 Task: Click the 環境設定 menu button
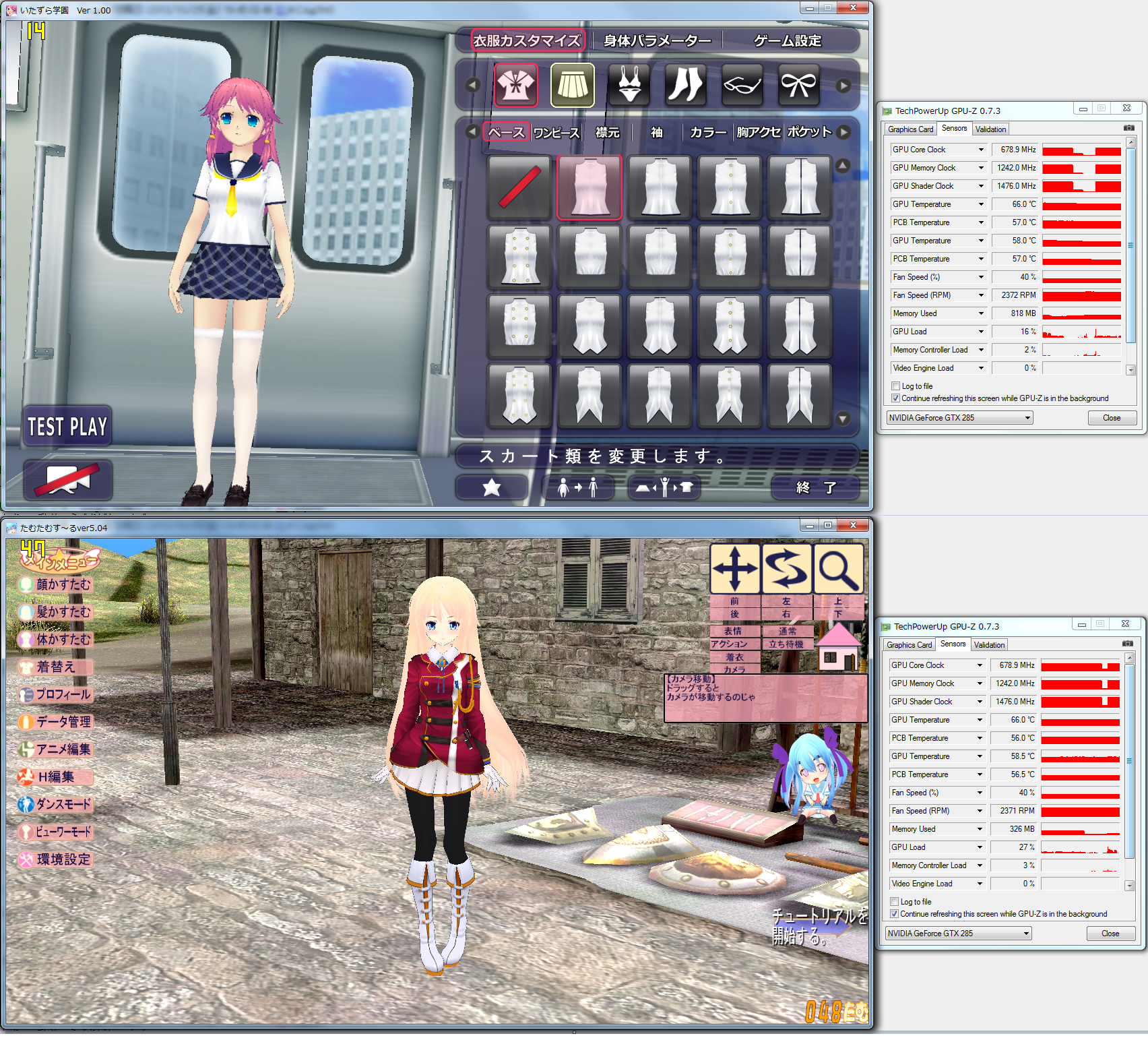pos(56,859)
